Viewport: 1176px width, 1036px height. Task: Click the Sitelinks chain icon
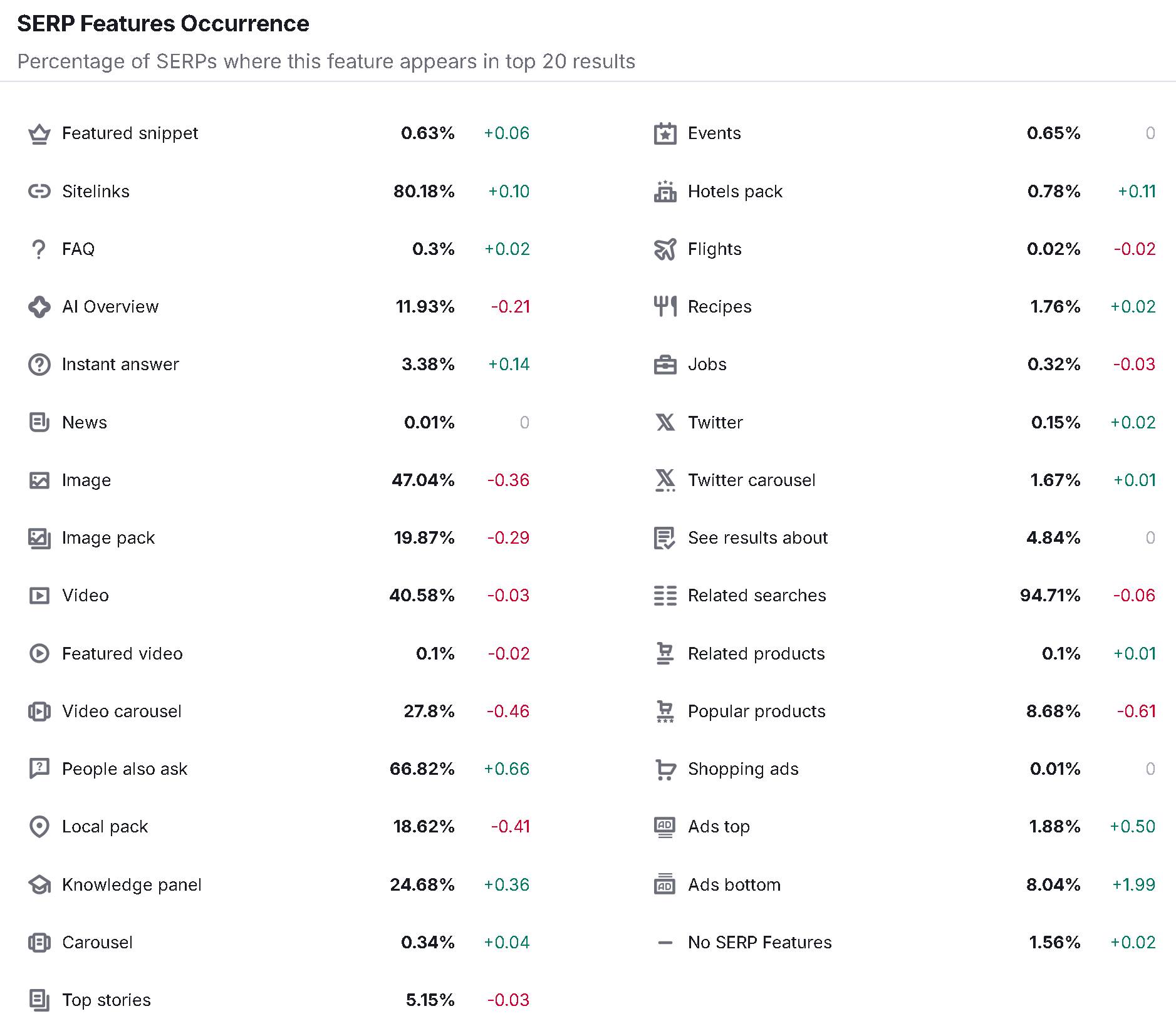point(39,192)
